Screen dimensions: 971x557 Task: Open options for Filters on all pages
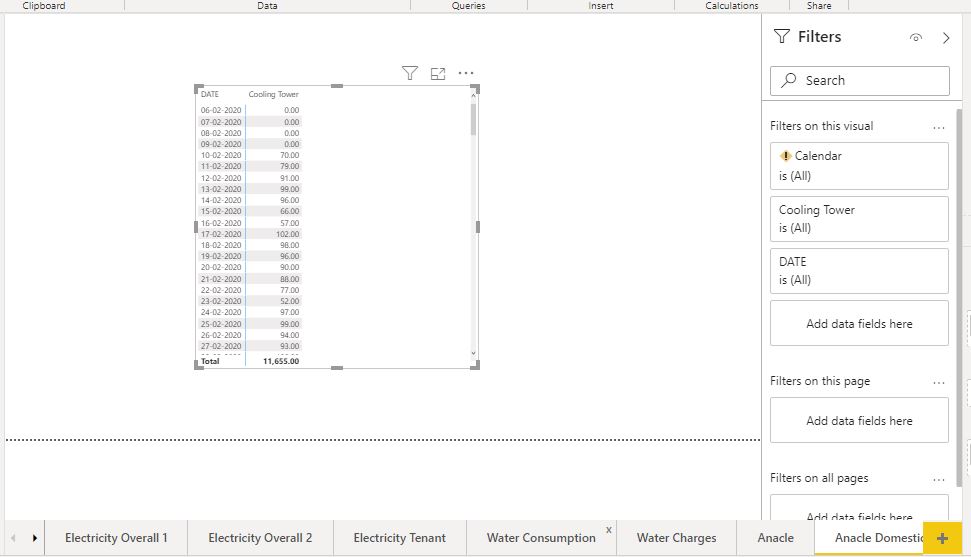click(x=939, y=479)
